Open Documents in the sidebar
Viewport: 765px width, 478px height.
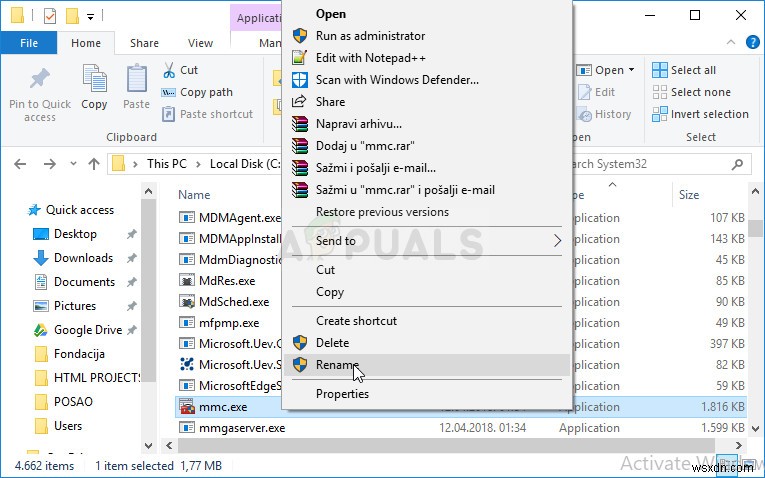pyautogui.click(x=84, y=282)
